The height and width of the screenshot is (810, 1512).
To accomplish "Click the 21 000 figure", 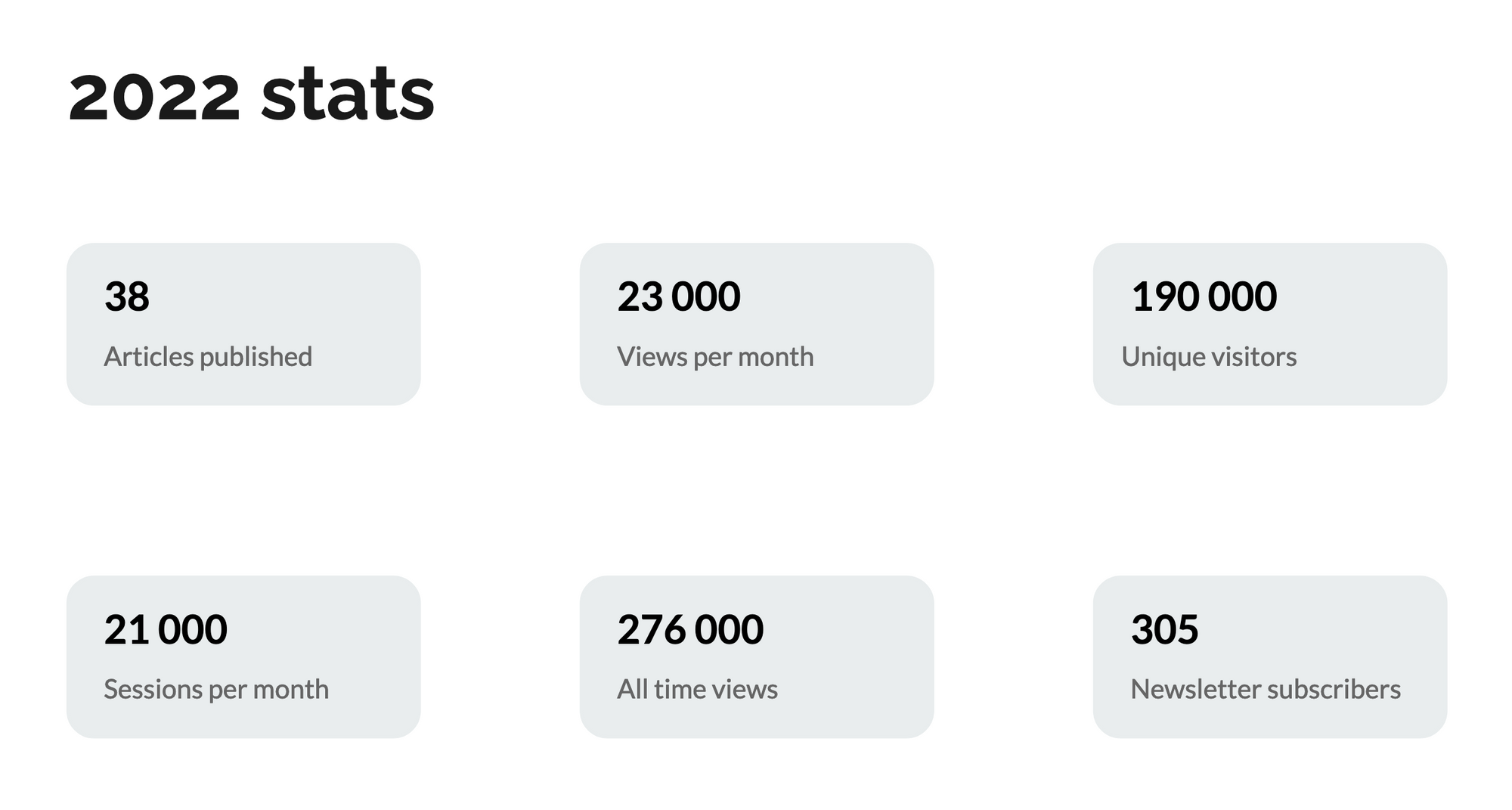I will point(166,629).
